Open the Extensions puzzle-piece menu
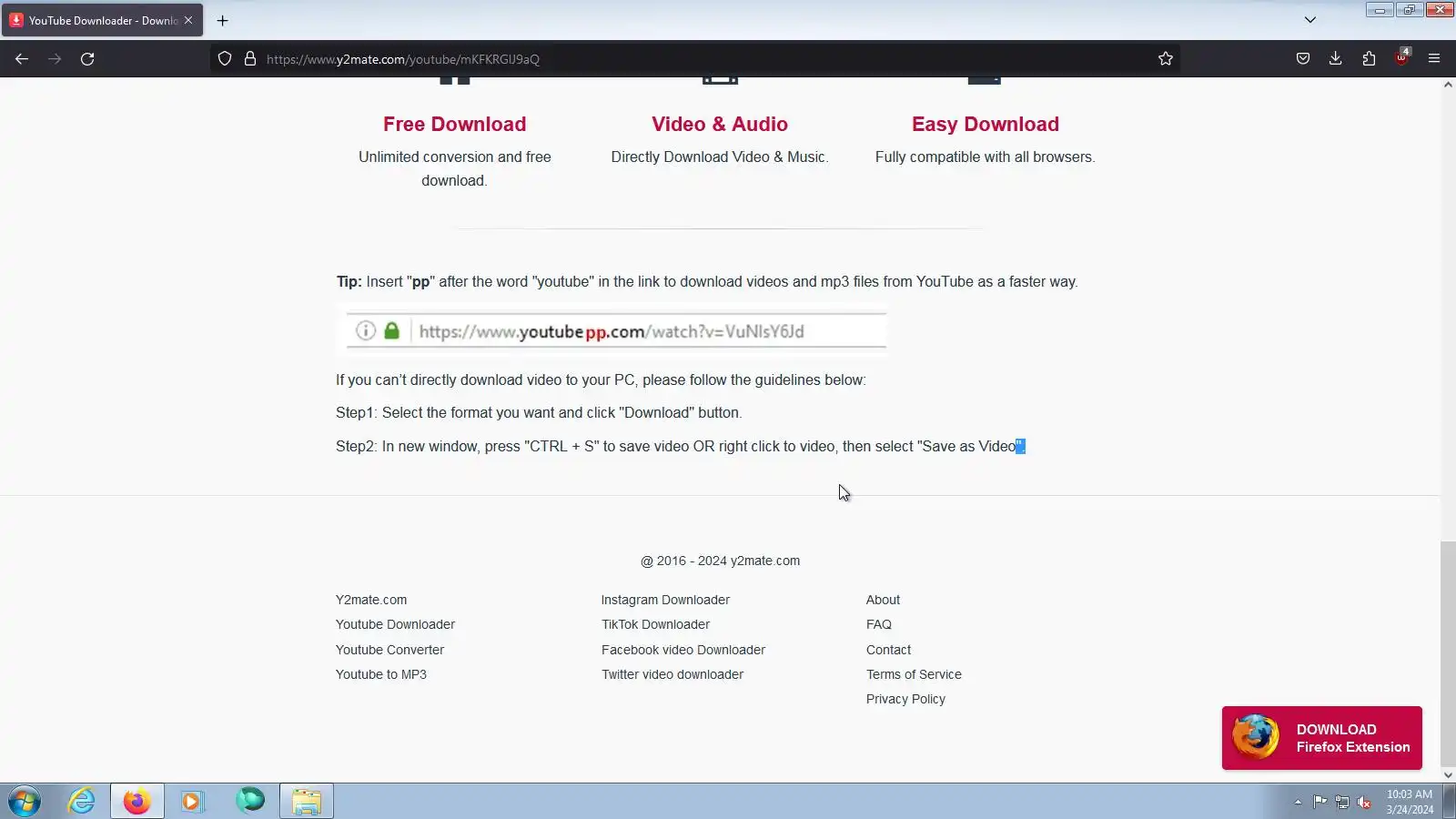This screenshot has height=819, width=1456. coord(1369,59)
